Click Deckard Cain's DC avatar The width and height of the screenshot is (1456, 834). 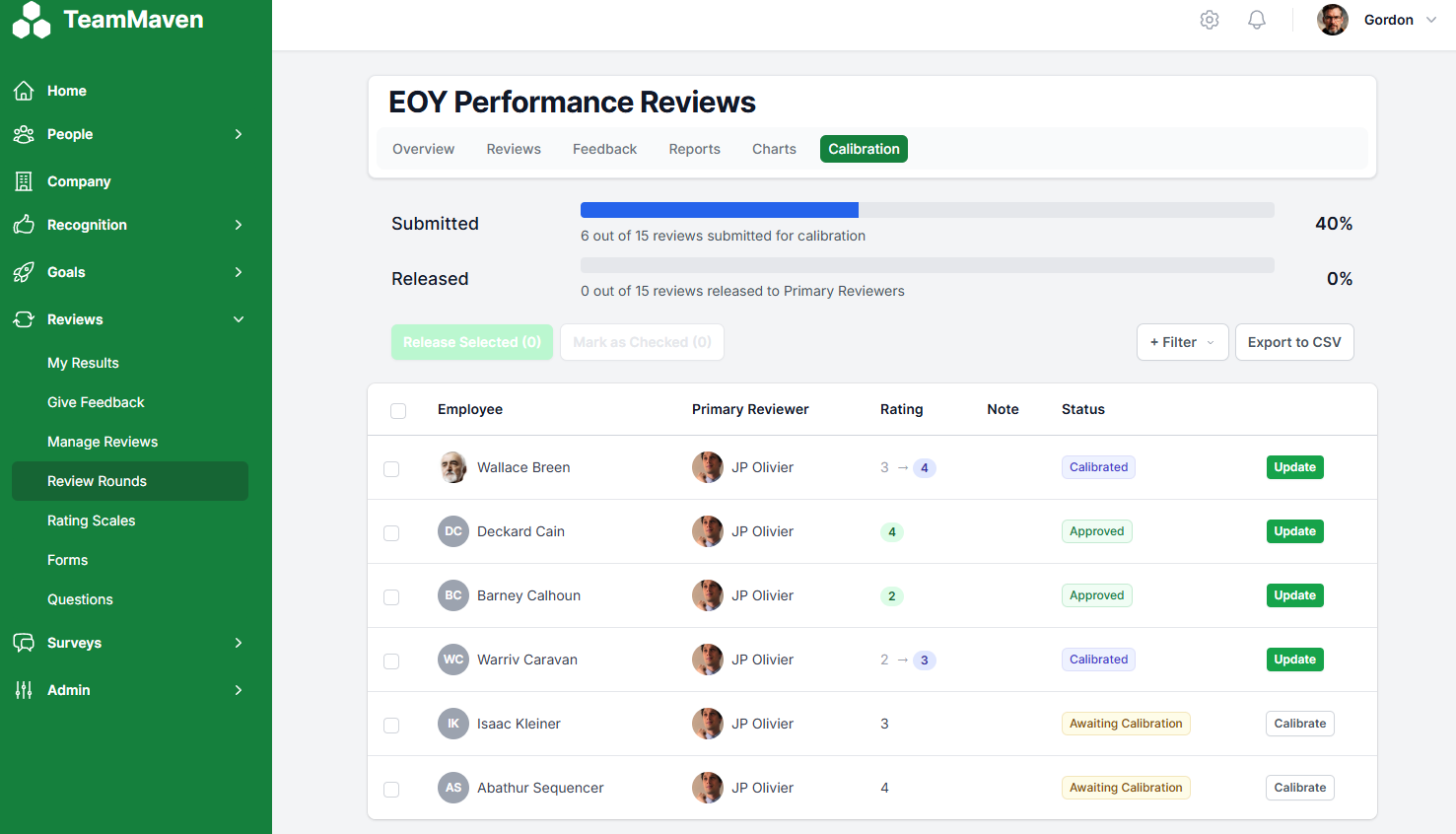point(453,531)
